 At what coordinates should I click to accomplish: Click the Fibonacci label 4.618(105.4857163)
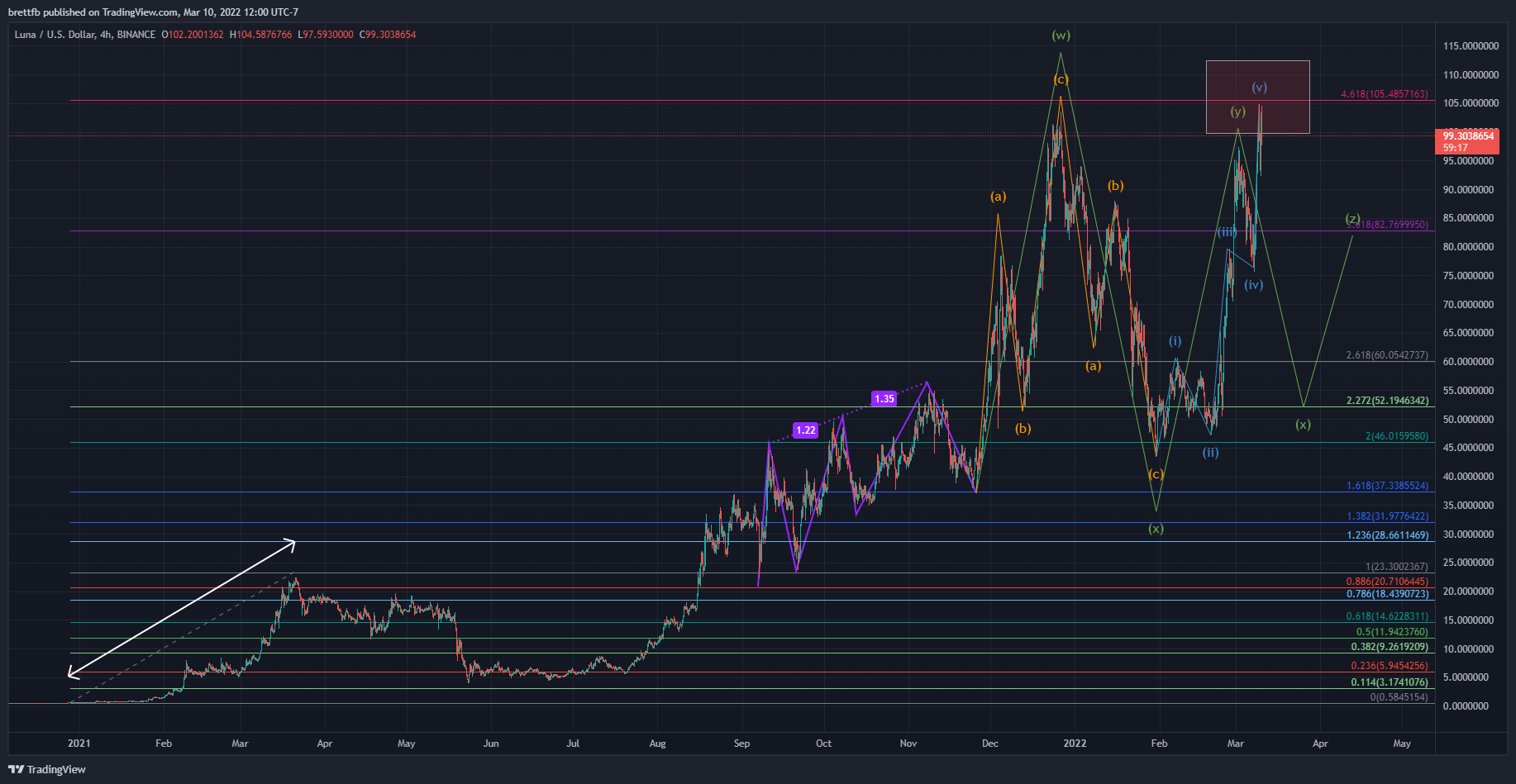point(1385,94)
